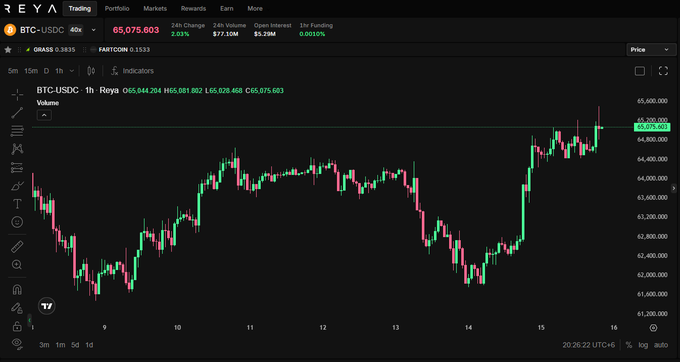Click the Reya logo

click(30, 8)
